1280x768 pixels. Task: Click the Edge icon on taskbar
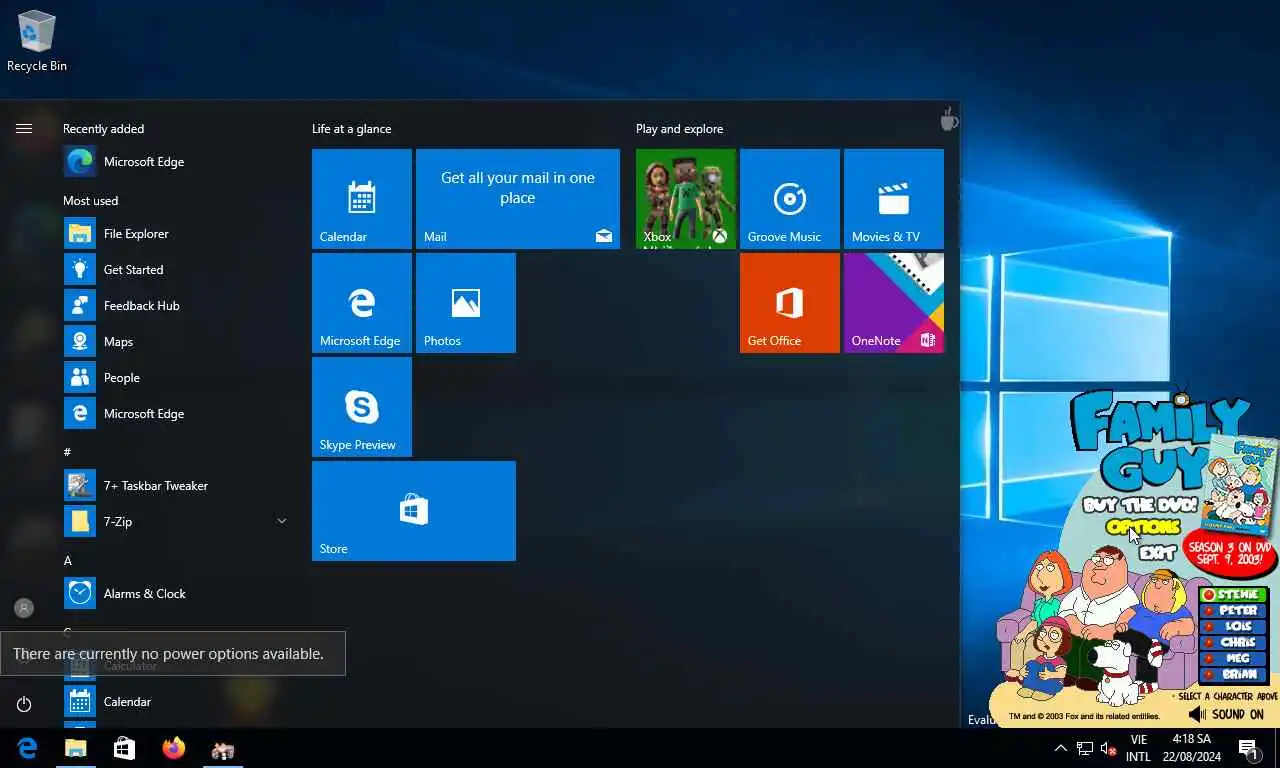click(x=27, y=748)
